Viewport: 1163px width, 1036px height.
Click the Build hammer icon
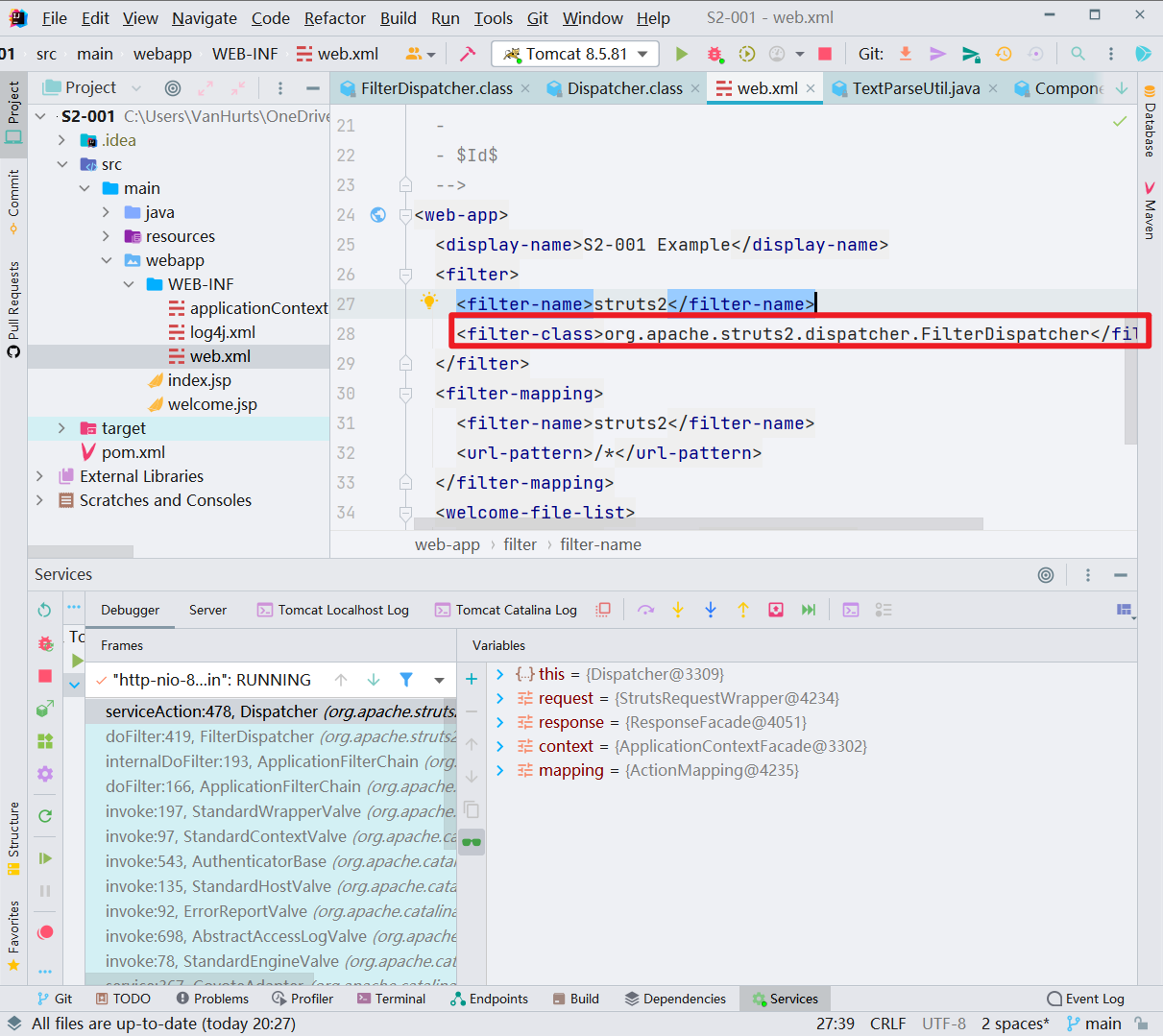pyautogui.click(x=468, y=54)
